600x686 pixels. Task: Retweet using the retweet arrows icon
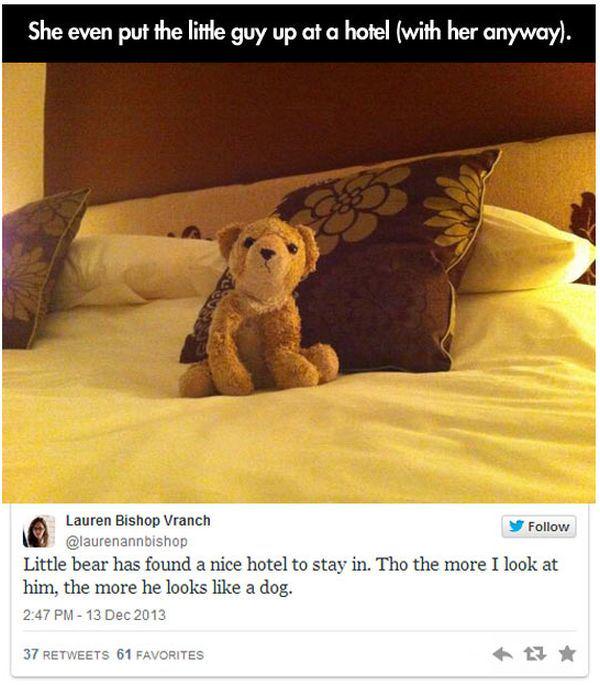[535, 654]
